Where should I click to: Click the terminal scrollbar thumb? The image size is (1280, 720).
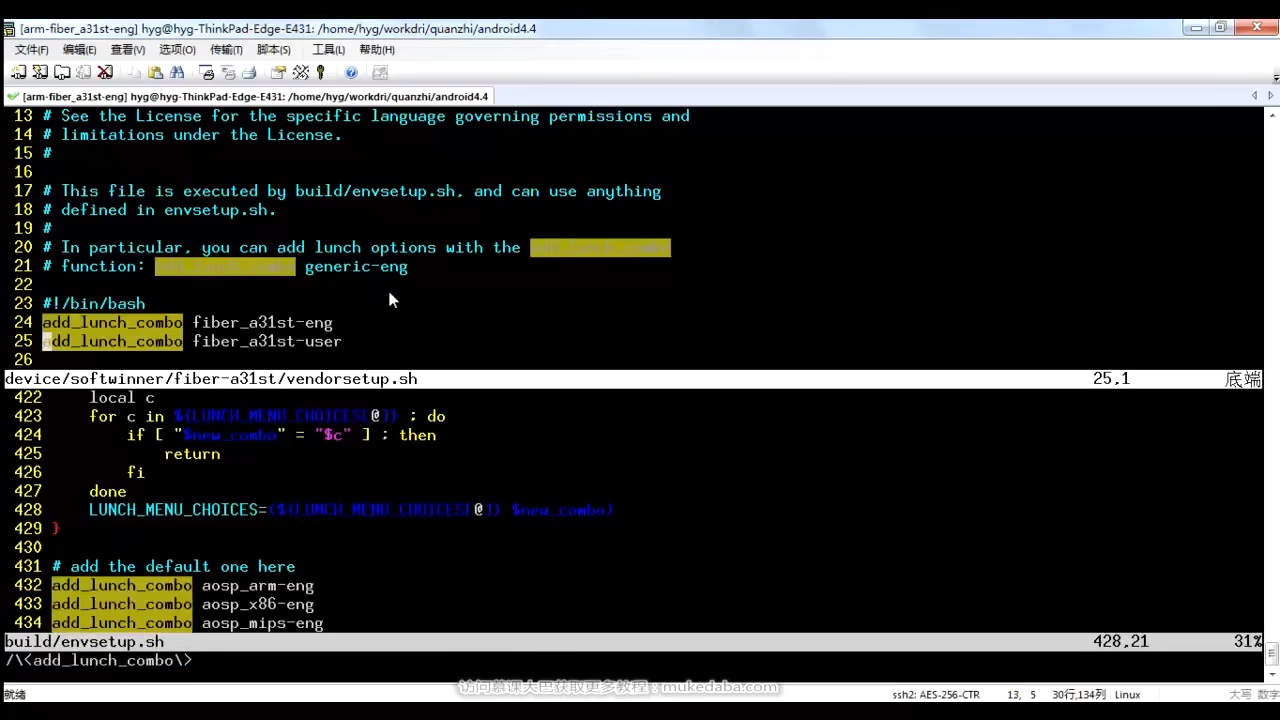pyautogui.click(x=1274, y=655)
